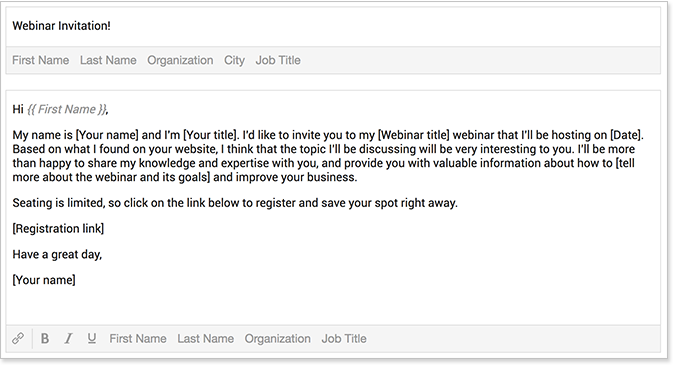
Task: Add First Name tag from body toolbar
Action: 138,338
